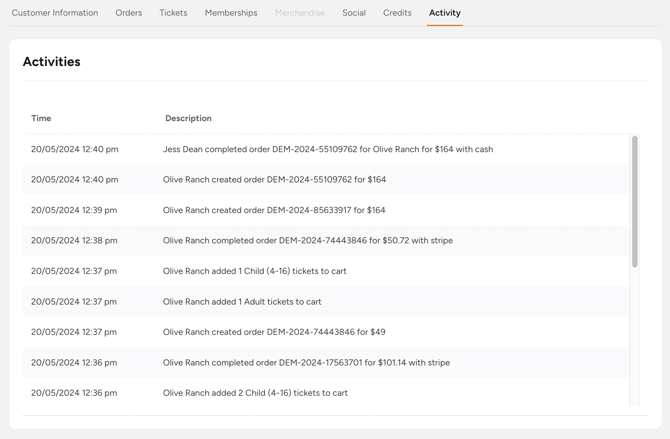The width and height of the screenshot is (670, 439).
Task: Click the Activities list scrollbar thumb
Action: click(635, 201)
